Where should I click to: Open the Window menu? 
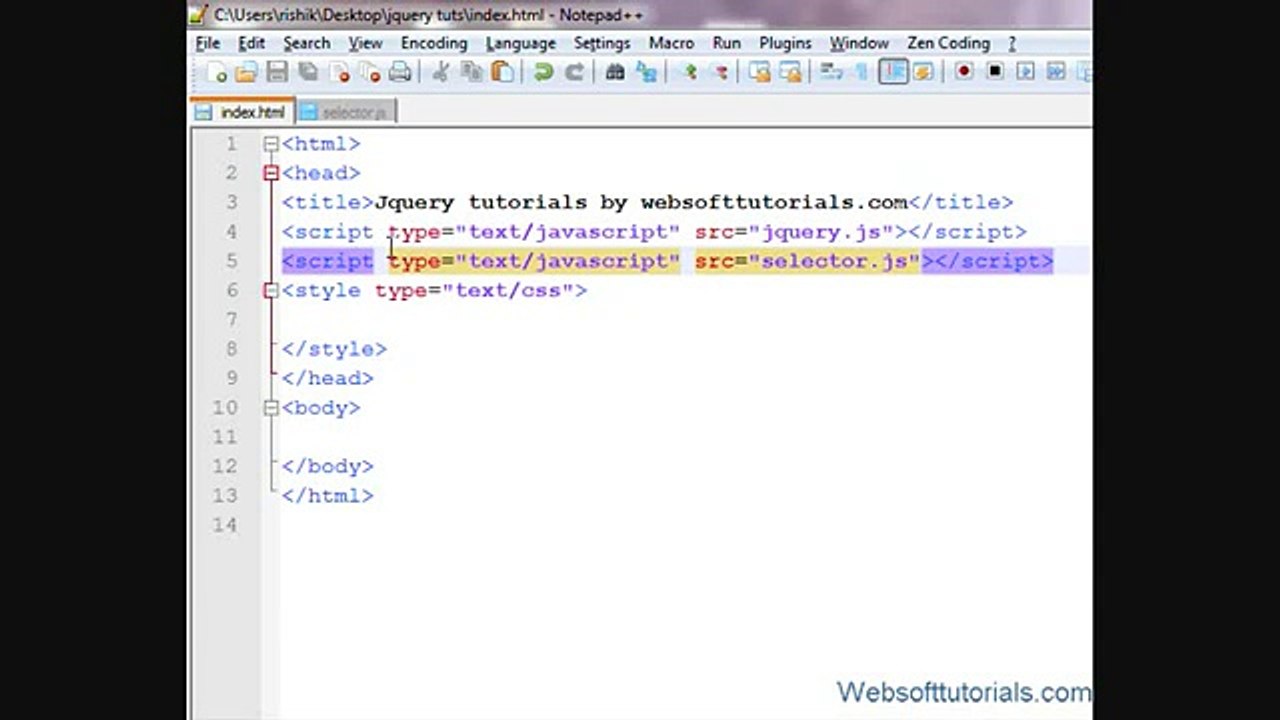click(859, 43)
